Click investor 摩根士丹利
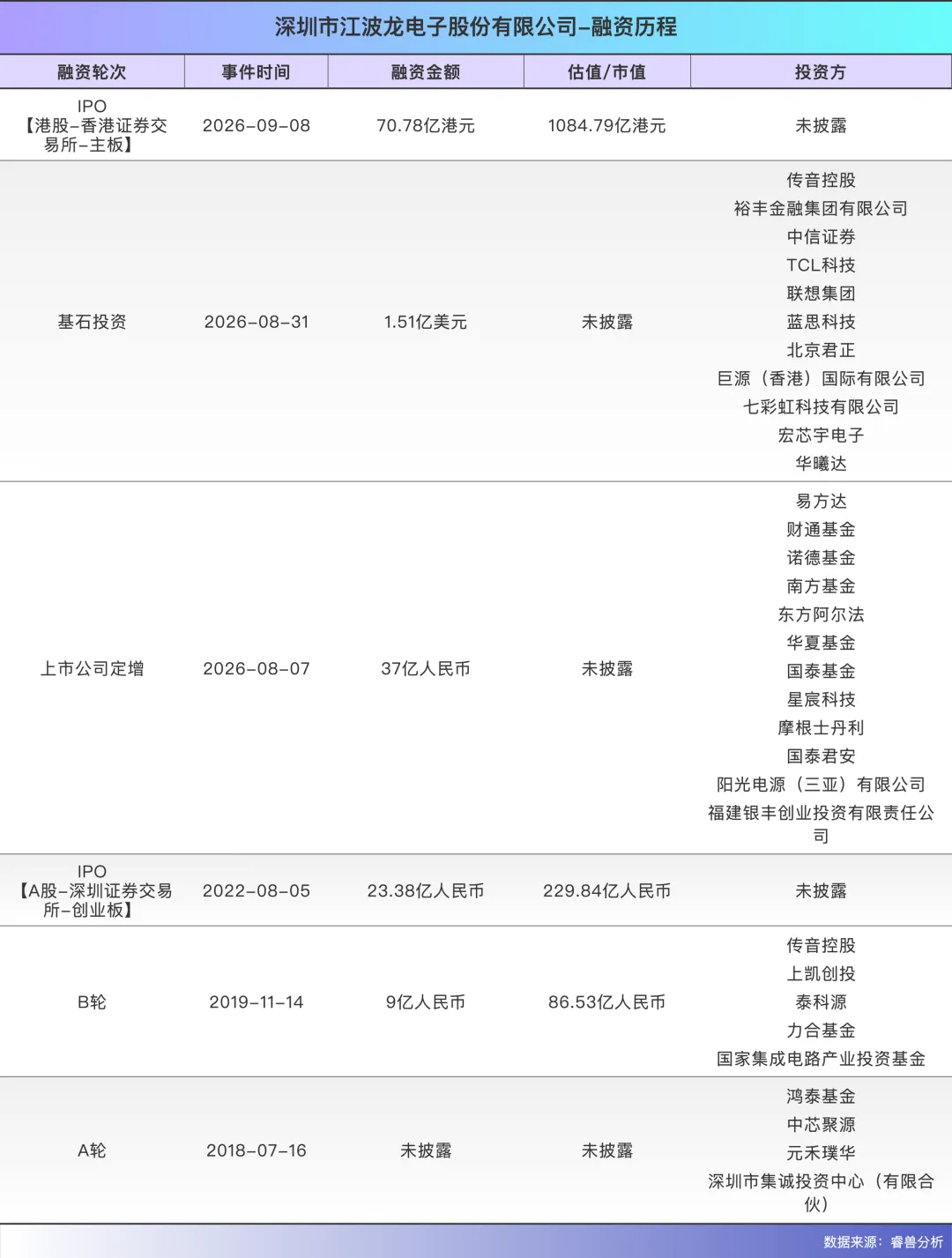Image resolution: width=952 pixels, height=1258 pixels. 821,727
